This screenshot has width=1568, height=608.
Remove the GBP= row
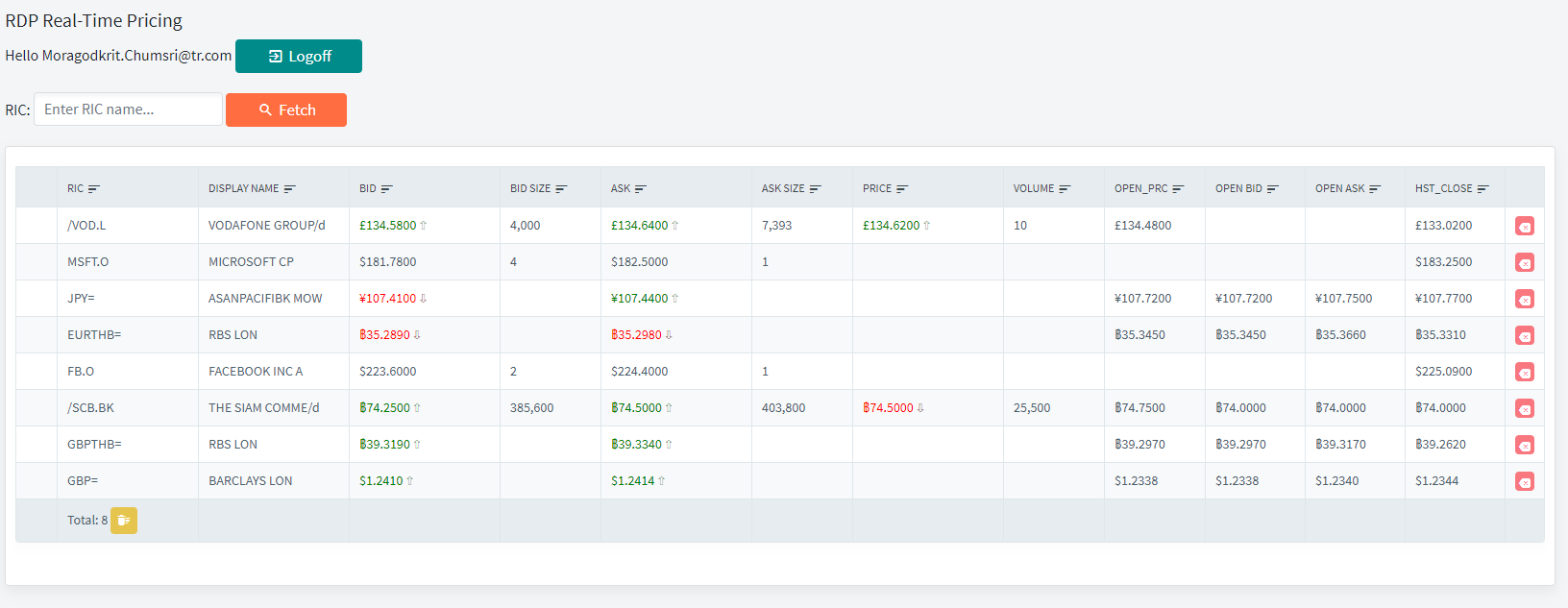pyautogui.click(x=1525, y=481)
